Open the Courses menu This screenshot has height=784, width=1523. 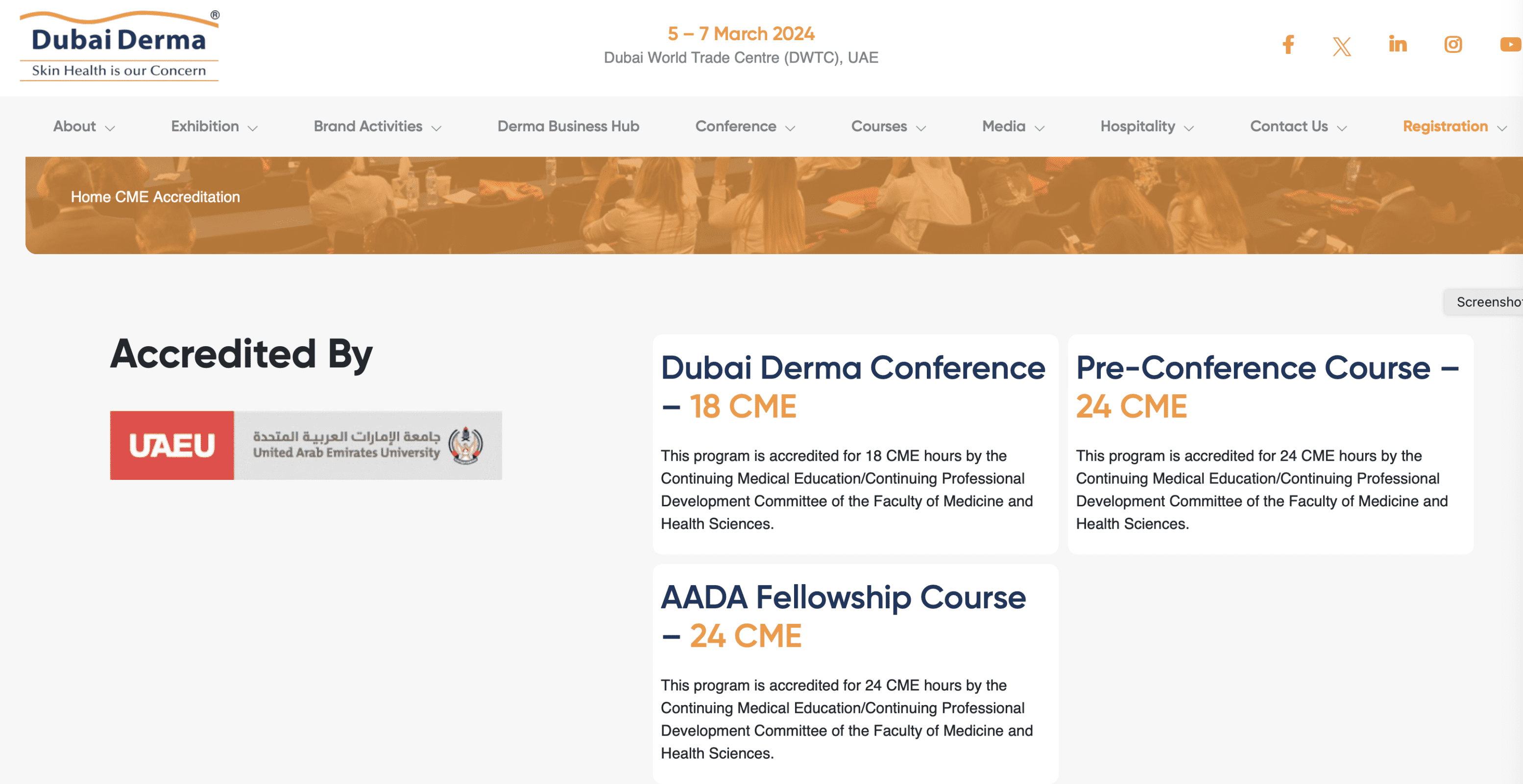click(x=888, y=126)
